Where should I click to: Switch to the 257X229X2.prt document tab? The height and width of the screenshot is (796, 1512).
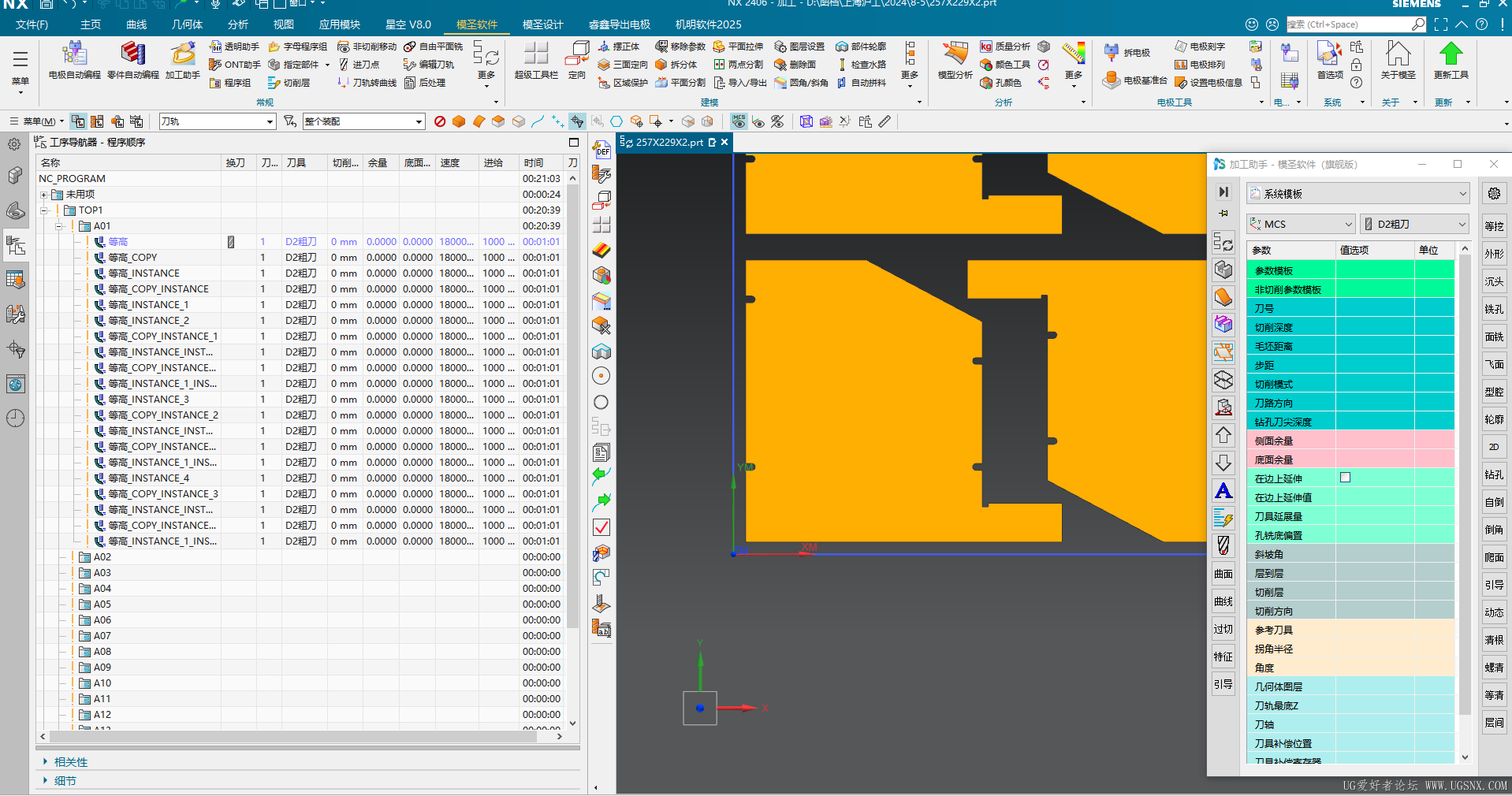pyautogui.click(x=669, y=143)
